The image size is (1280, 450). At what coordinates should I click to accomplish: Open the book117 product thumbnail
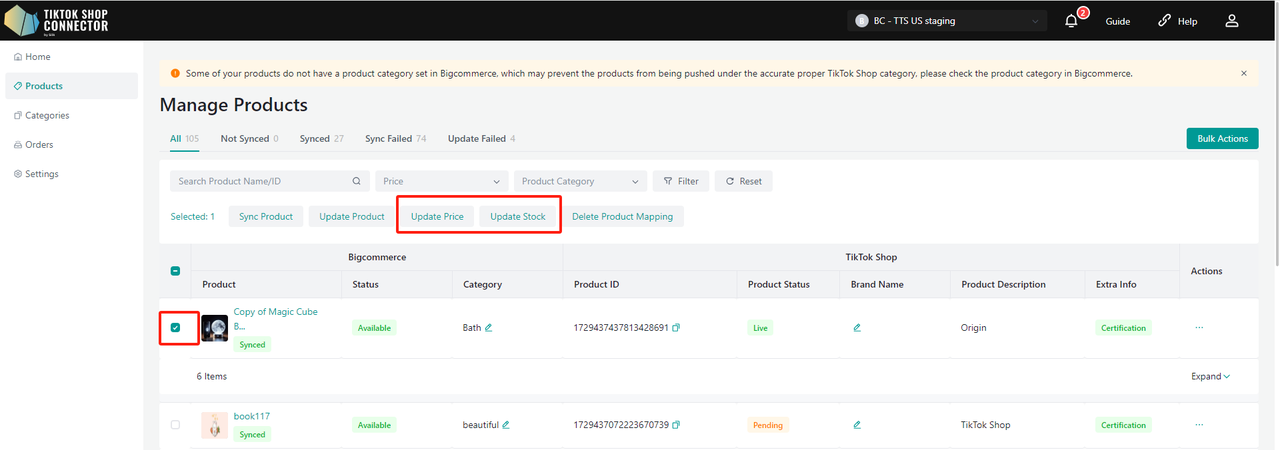click(x=214, y=425)
